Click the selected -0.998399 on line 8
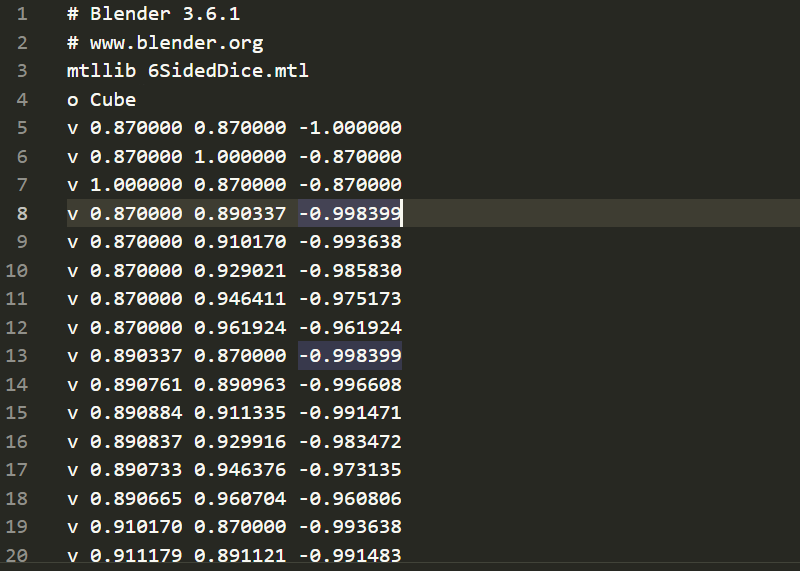 pyautogui.click(x=349, y=213)
